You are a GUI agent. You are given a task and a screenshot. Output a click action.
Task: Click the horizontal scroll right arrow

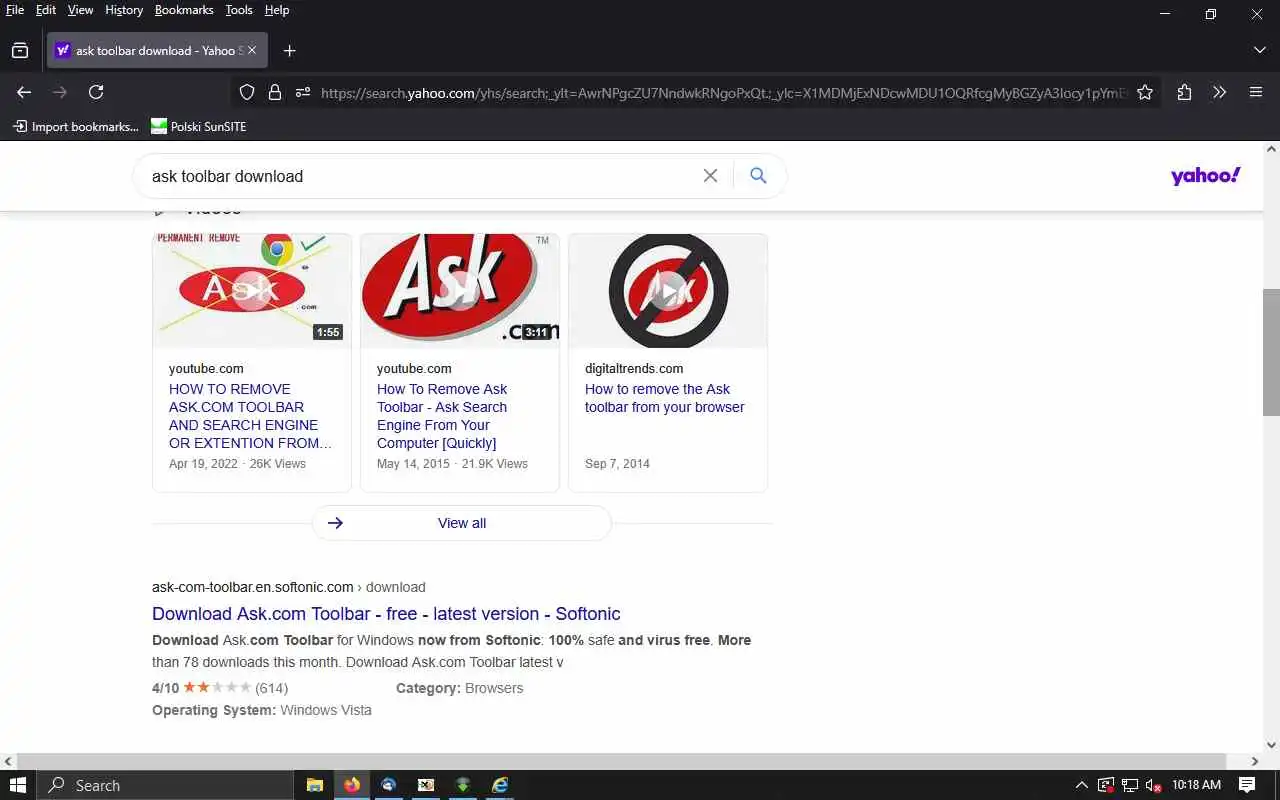[1255, 761]
